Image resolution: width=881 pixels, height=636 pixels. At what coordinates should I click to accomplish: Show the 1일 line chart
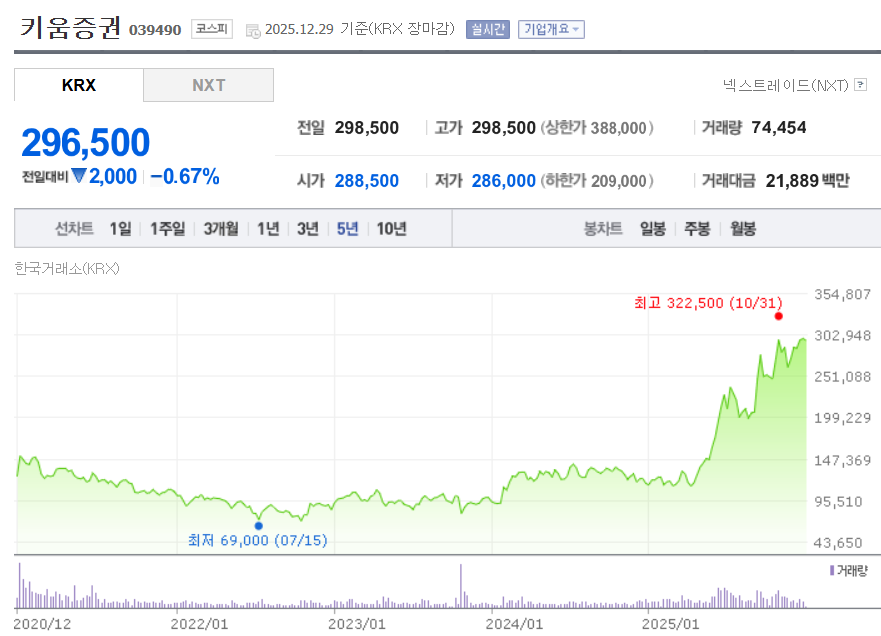tap(120, 229)
